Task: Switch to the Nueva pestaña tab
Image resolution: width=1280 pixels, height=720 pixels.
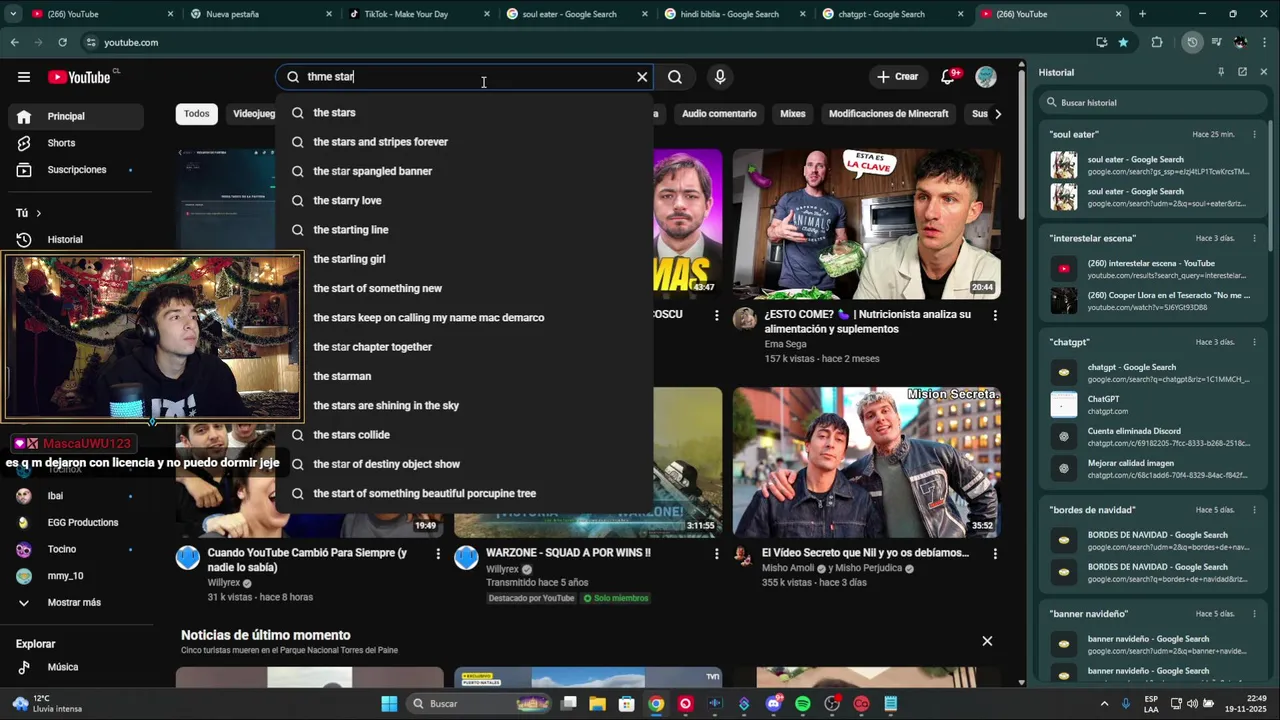Action: pos(260,14)
